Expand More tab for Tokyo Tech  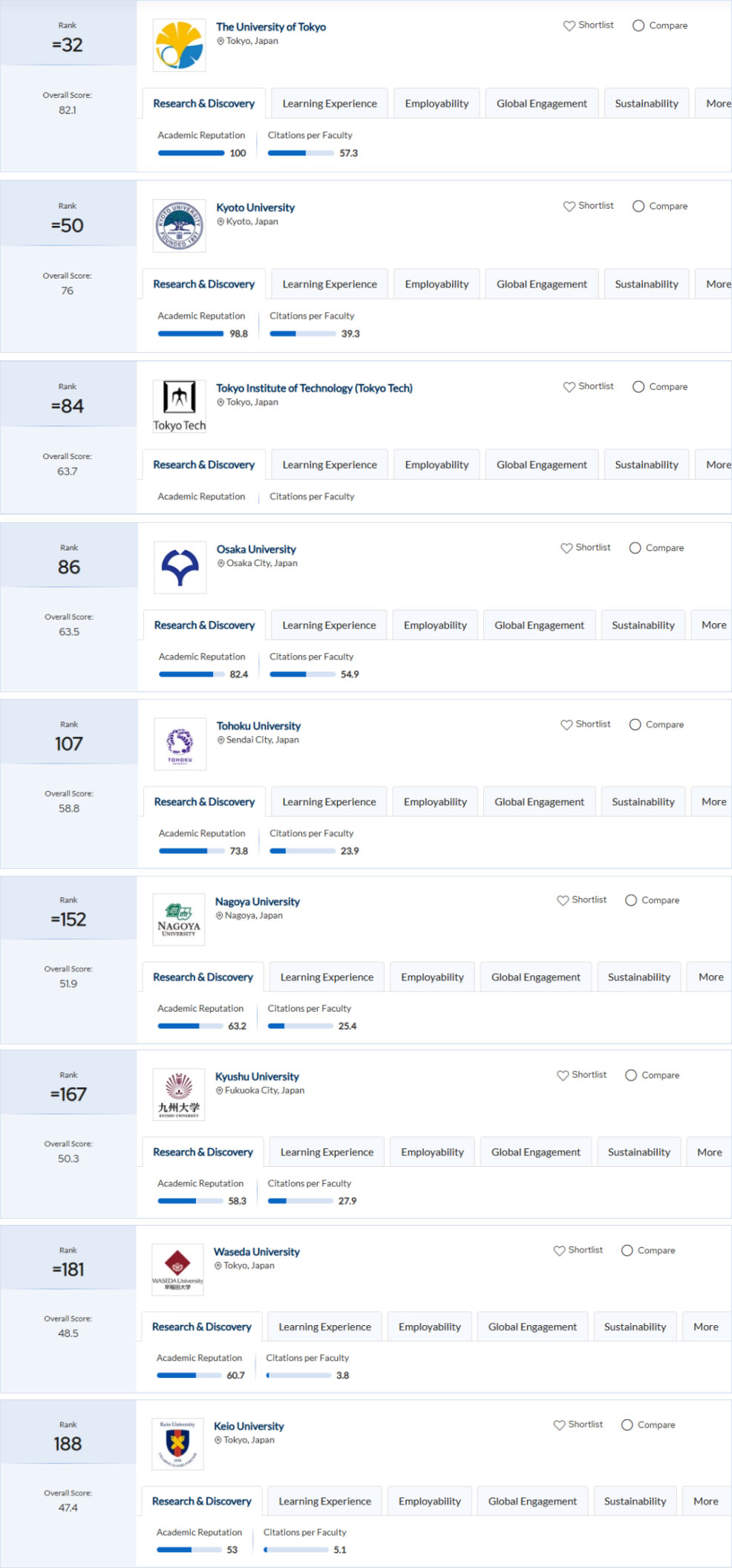(x=713, y=465)
